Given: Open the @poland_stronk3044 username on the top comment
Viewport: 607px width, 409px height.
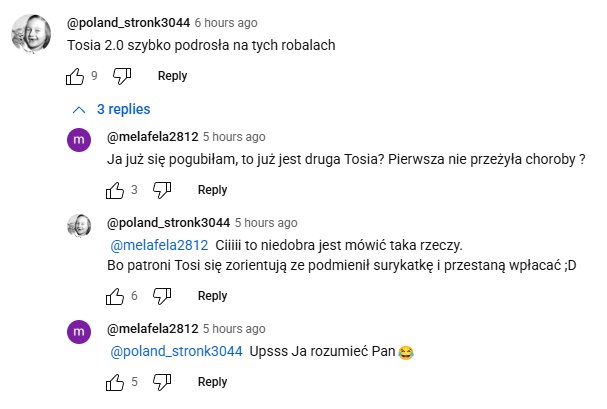Looking at the screenshot, I should click(128, 22).
